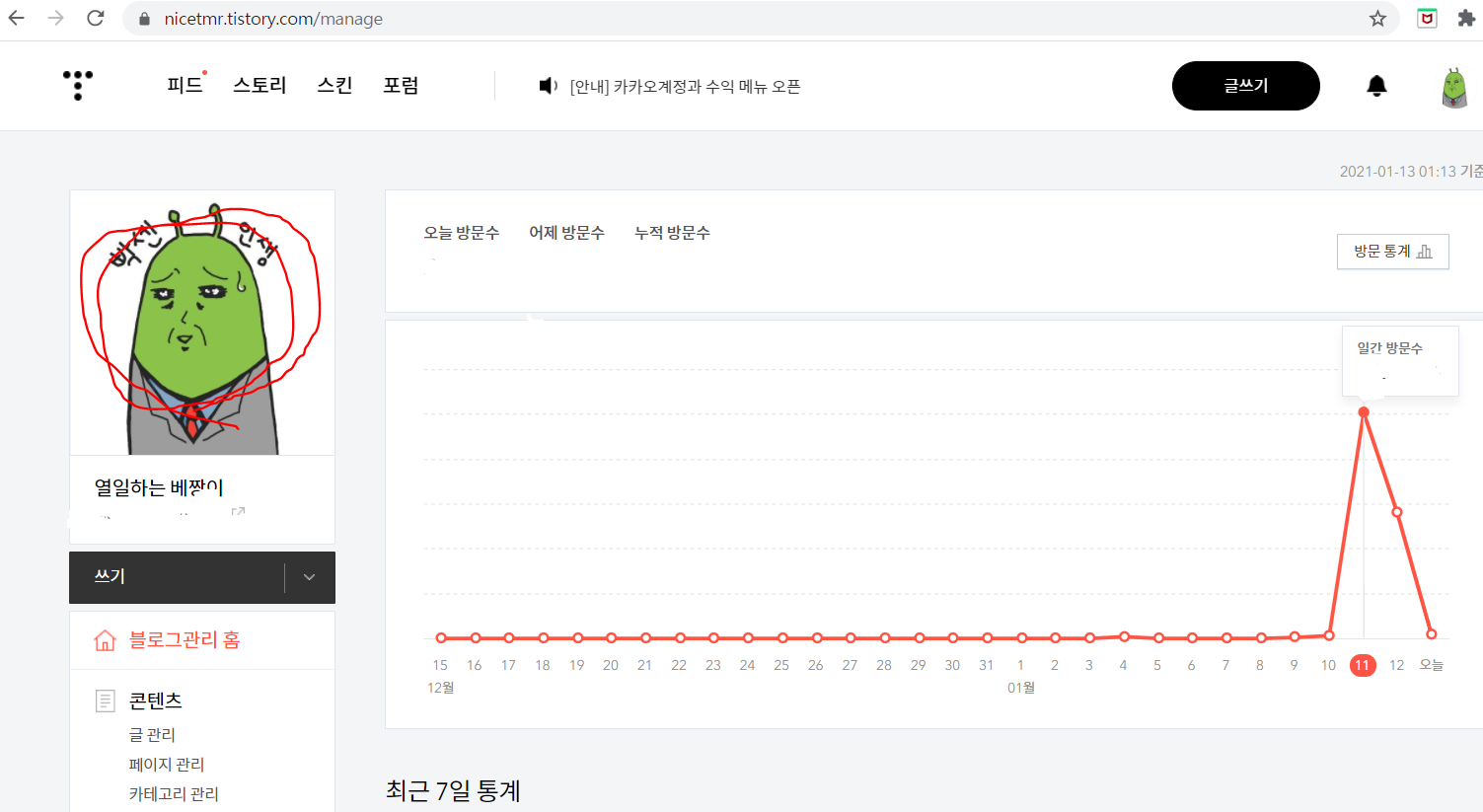1483x812 pixels.
Task: Click the blog profile image thumbnail
Action: click(x=202, y=324)
